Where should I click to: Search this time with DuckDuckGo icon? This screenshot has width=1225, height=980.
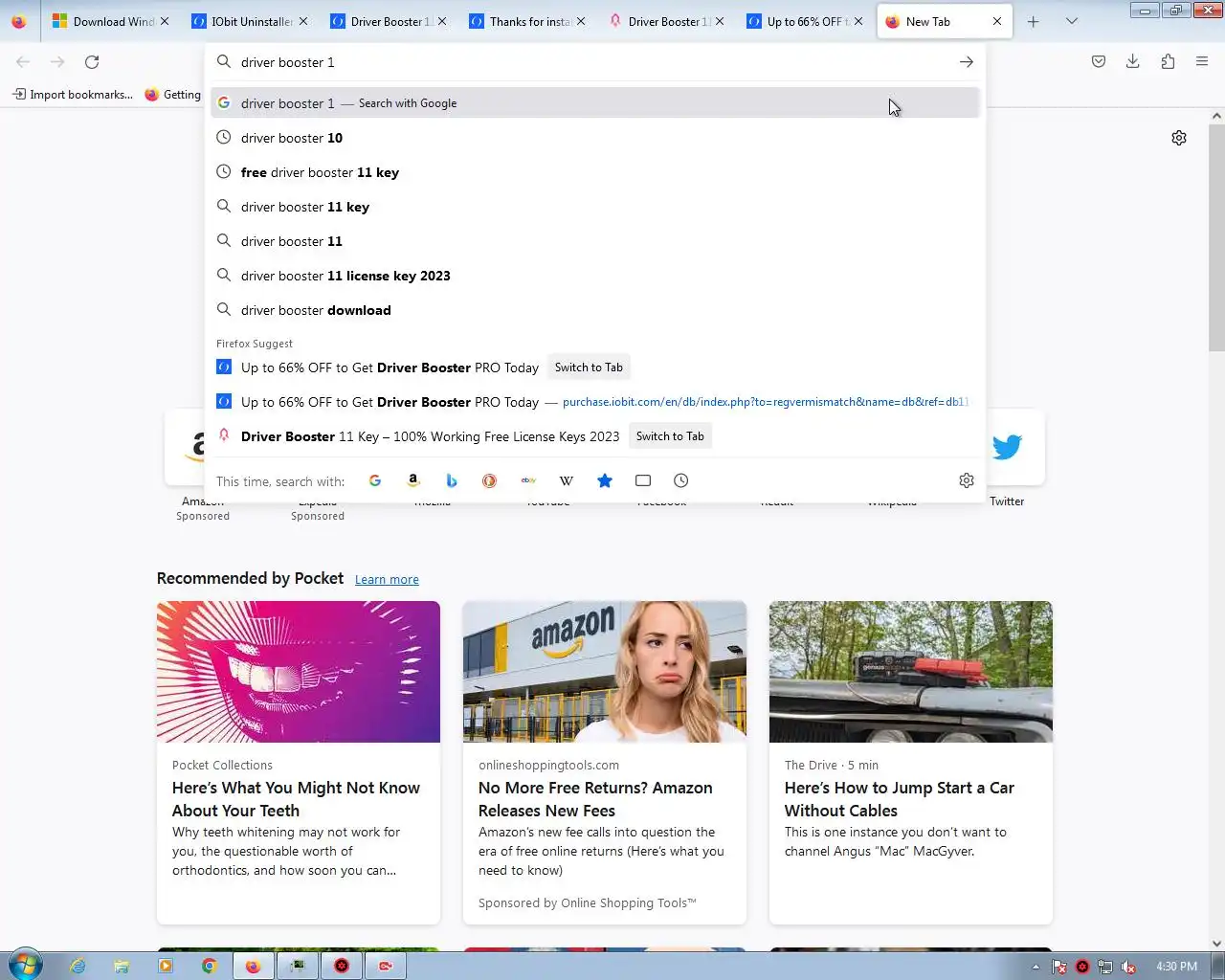[x=490, y=480]
